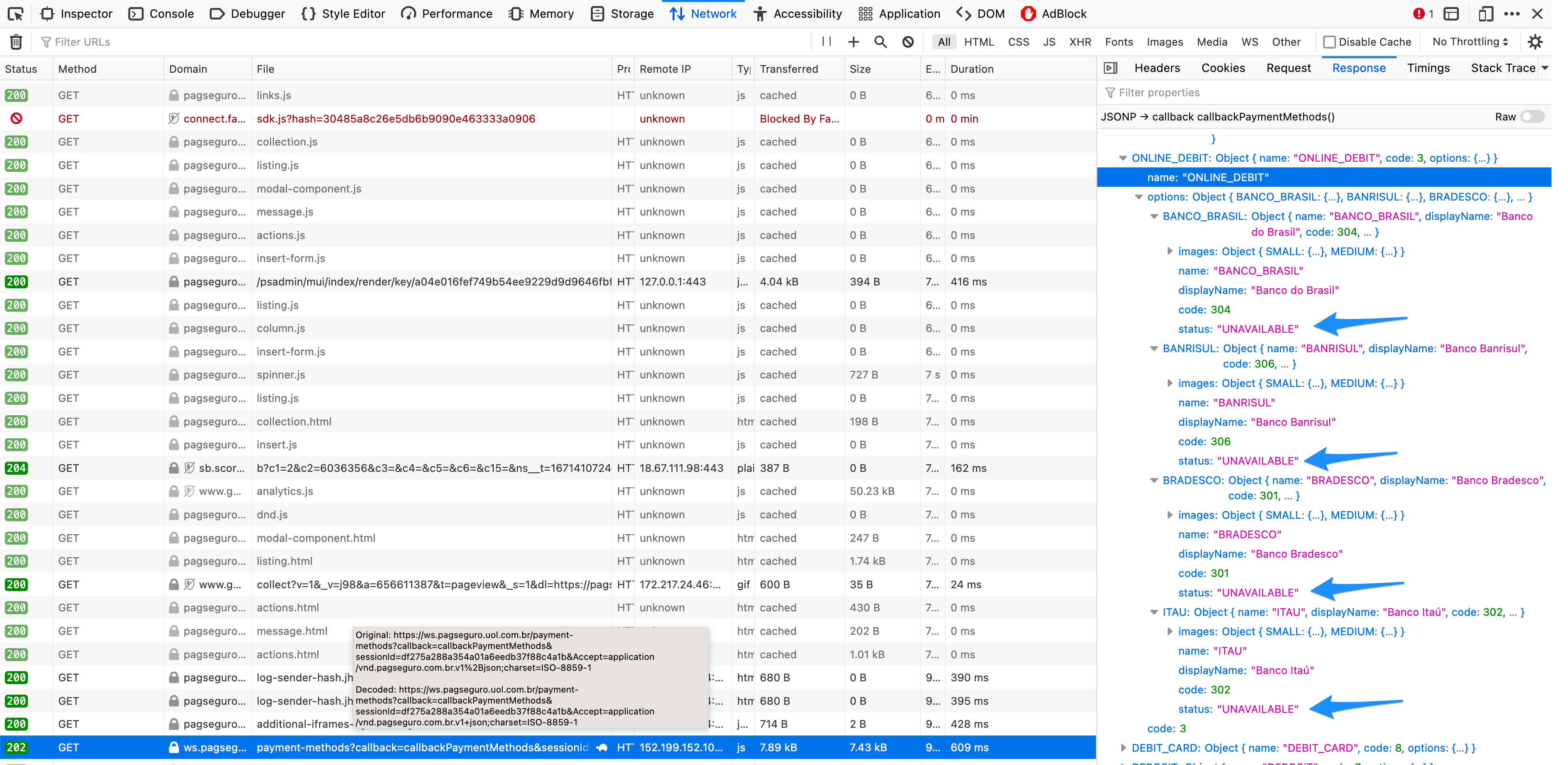Collapse the ITAU object node
The width and height of the screenshot is (1568, 765).
1154,613
